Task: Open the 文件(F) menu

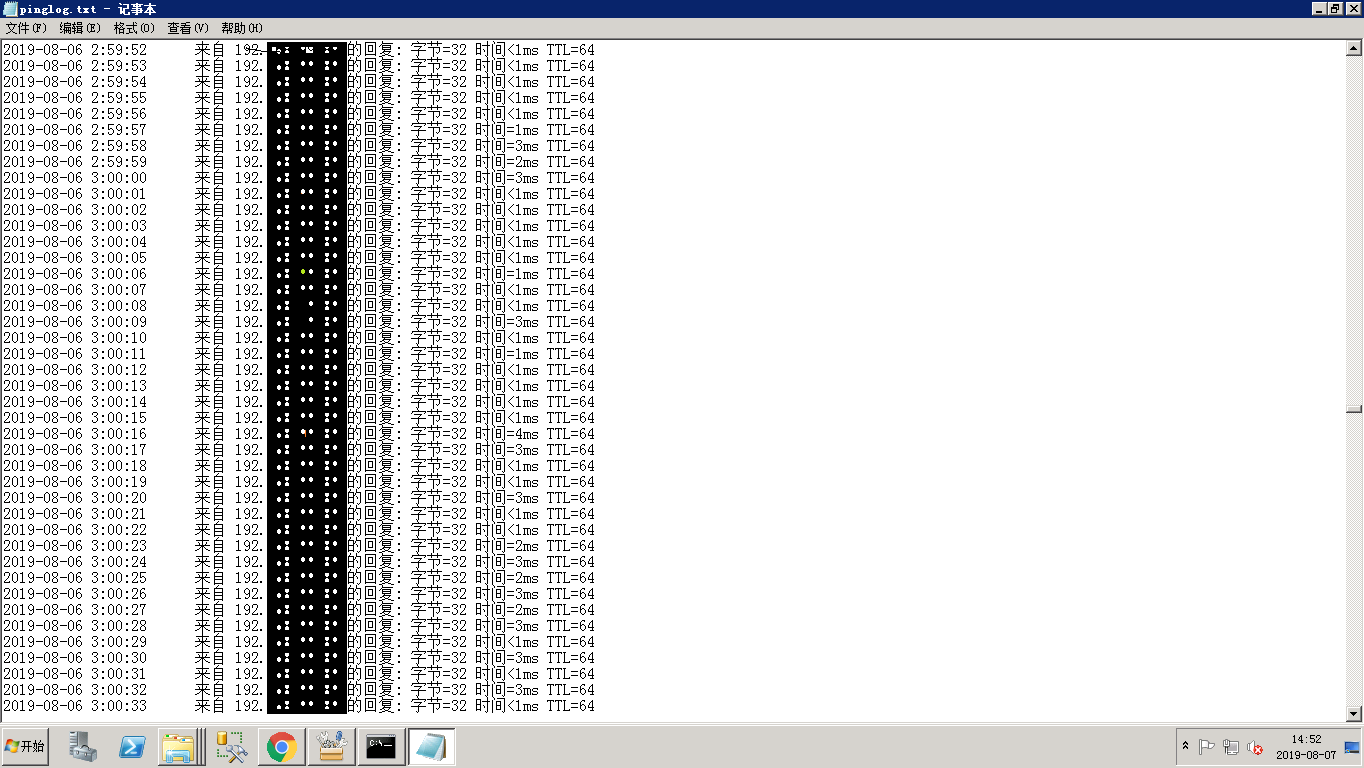Action: 26,28
